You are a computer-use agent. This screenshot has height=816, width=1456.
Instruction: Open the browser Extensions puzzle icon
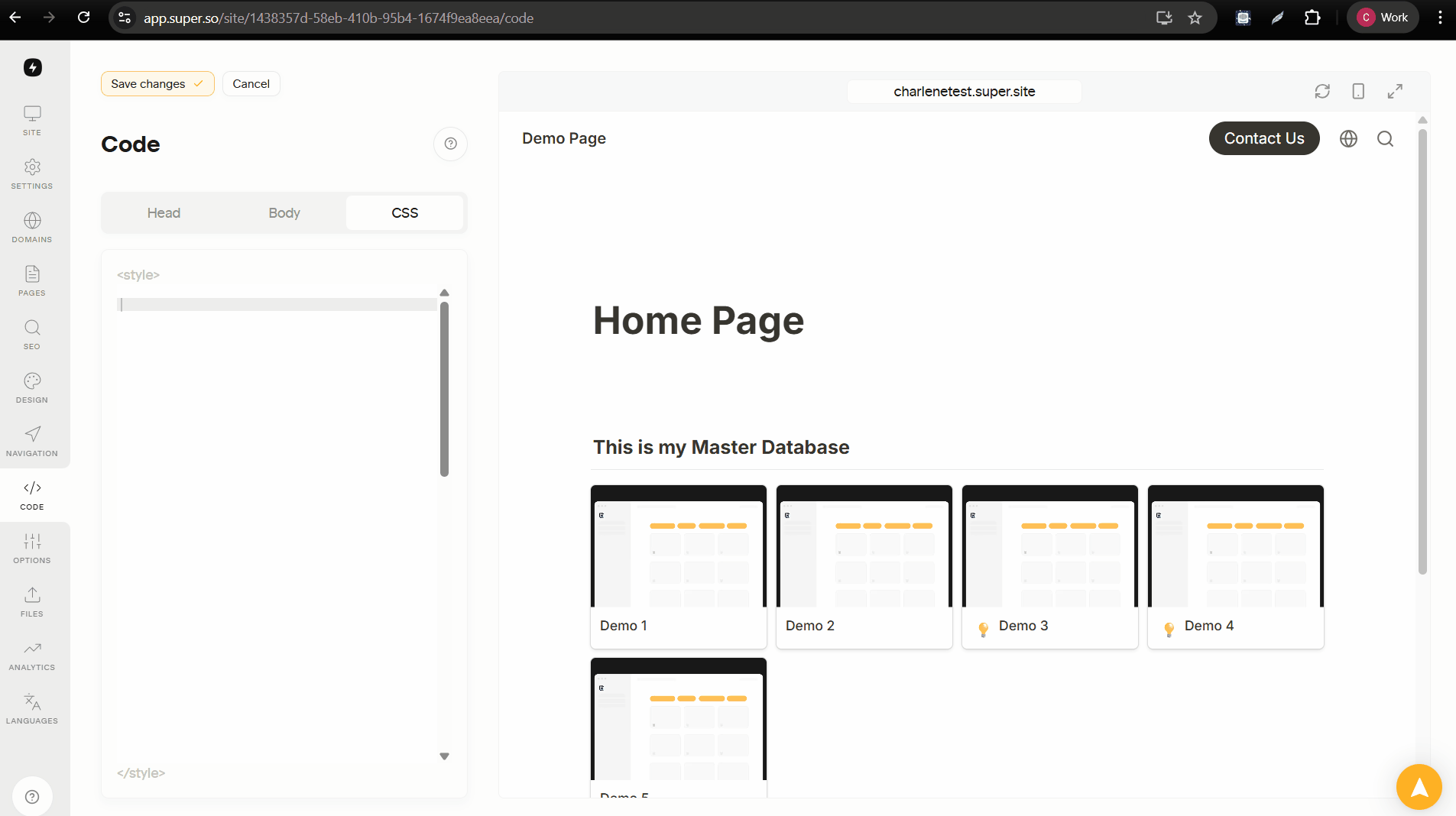click(1312, 18)
